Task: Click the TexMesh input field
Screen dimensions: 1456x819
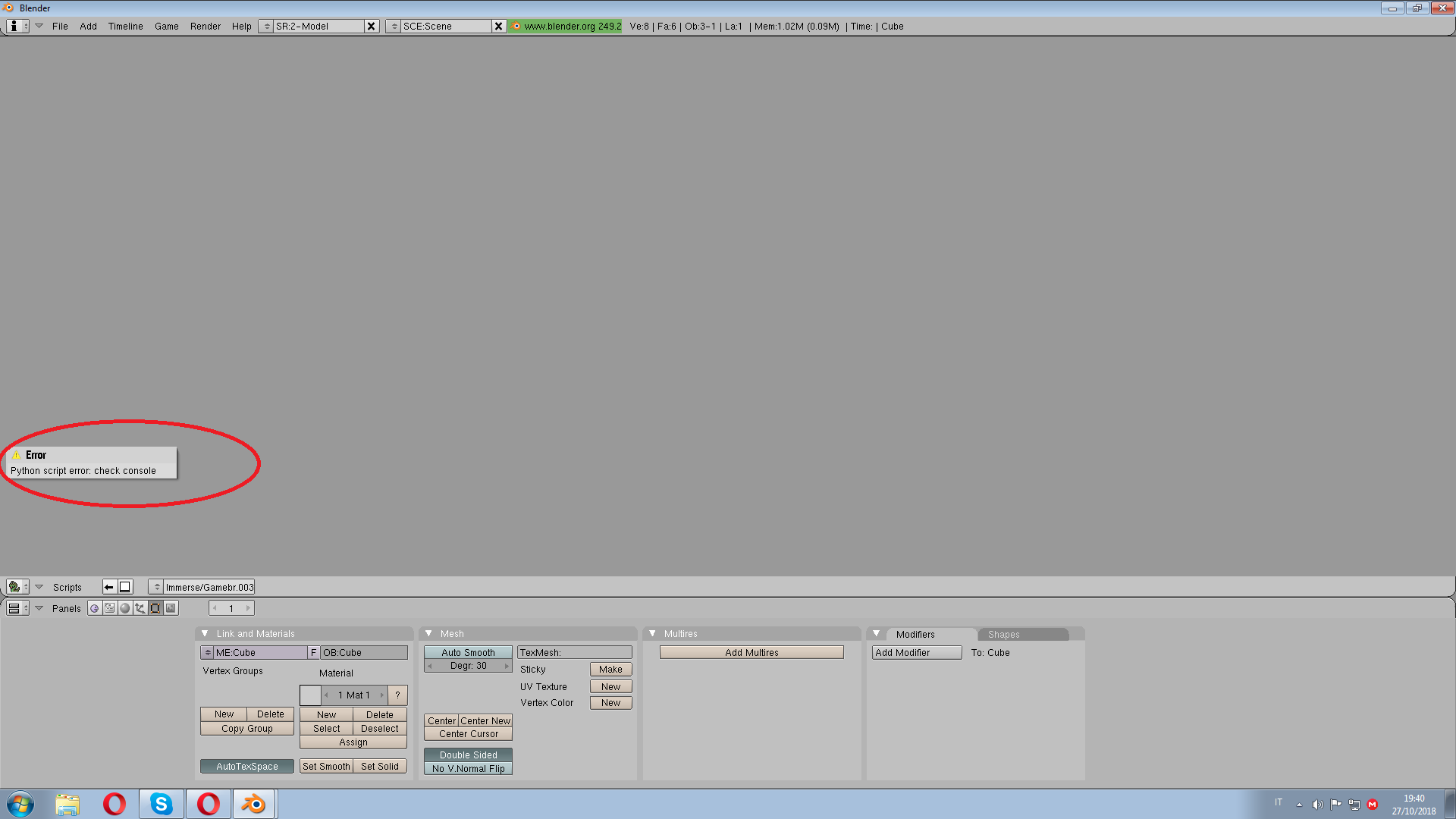Action: pos(574,653)
